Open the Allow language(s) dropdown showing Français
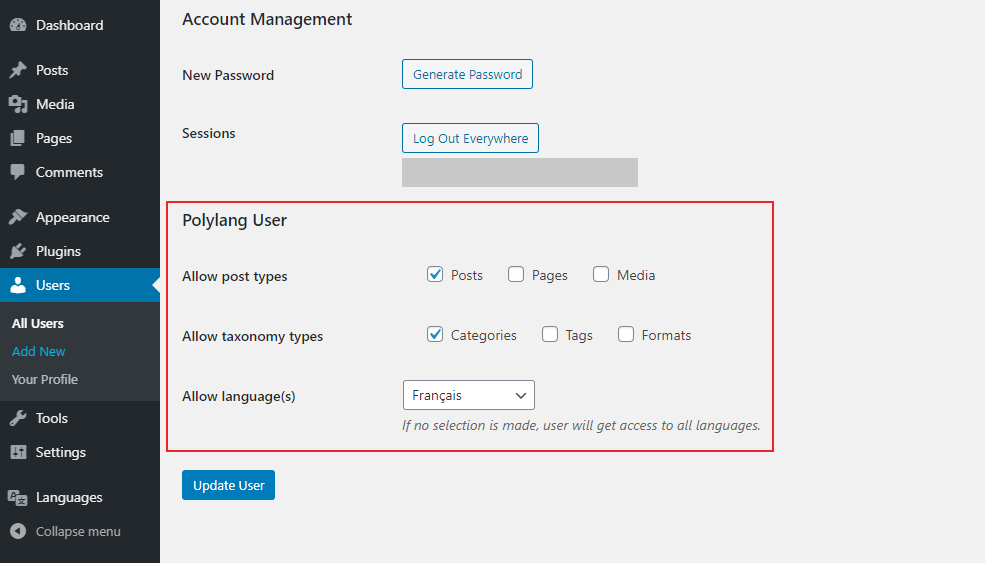Viewport: 985px width, 563px height. click(469, 395)
